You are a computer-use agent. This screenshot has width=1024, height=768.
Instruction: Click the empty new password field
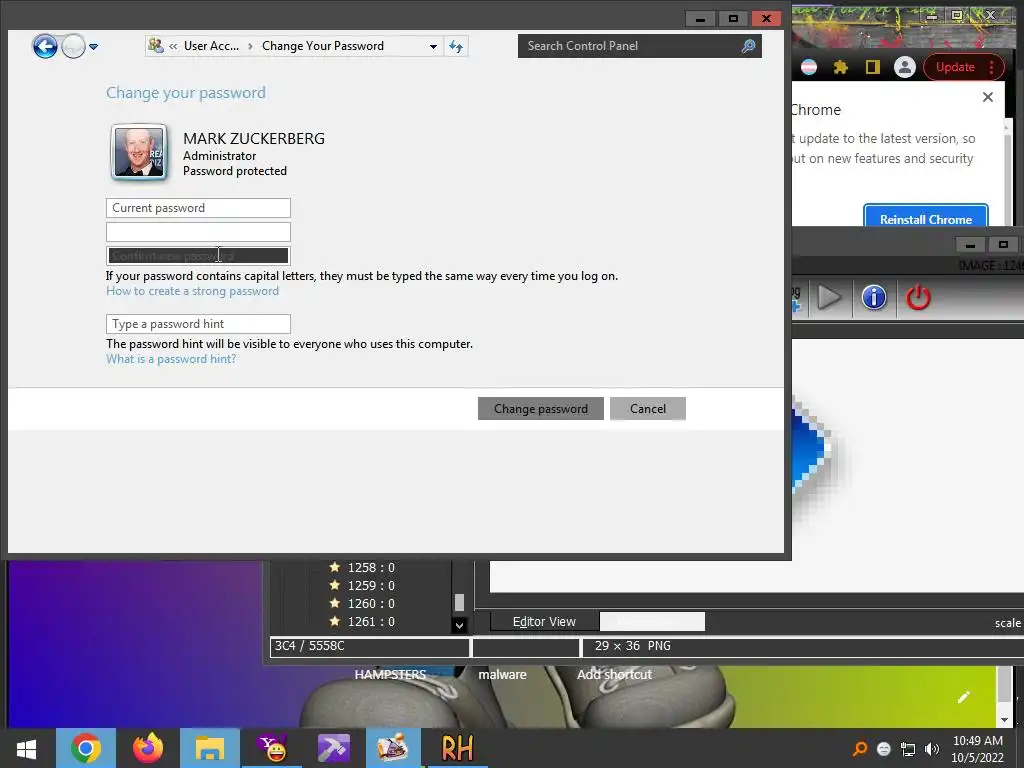198,232
